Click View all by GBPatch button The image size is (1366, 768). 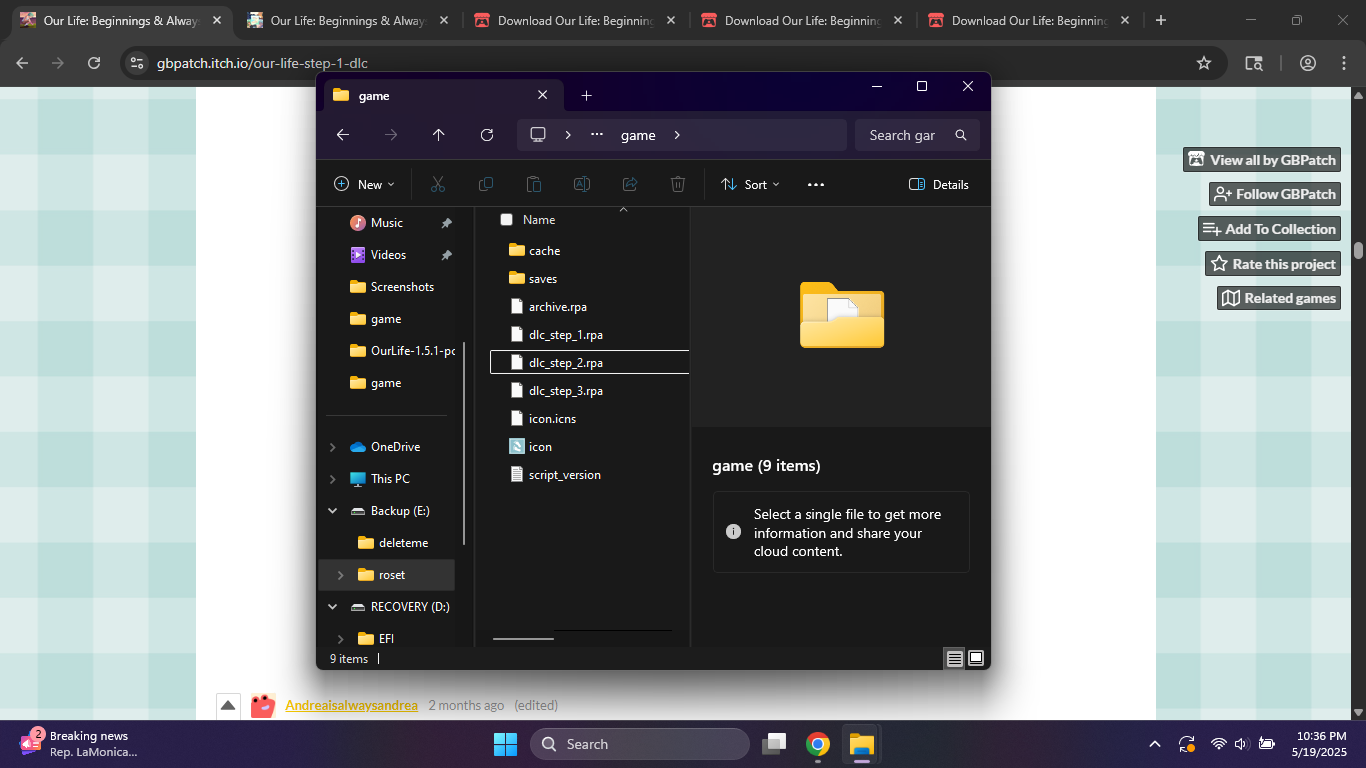click(1262, 160)
